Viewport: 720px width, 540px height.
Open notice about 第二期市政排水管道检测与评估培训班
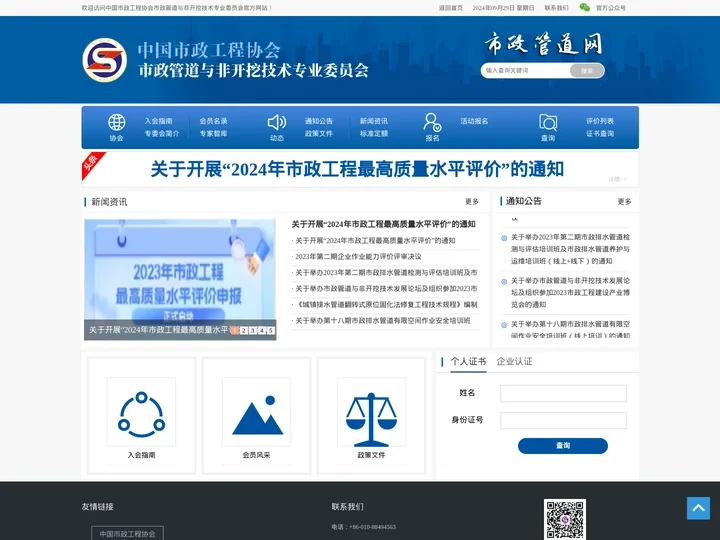[570, 249]
